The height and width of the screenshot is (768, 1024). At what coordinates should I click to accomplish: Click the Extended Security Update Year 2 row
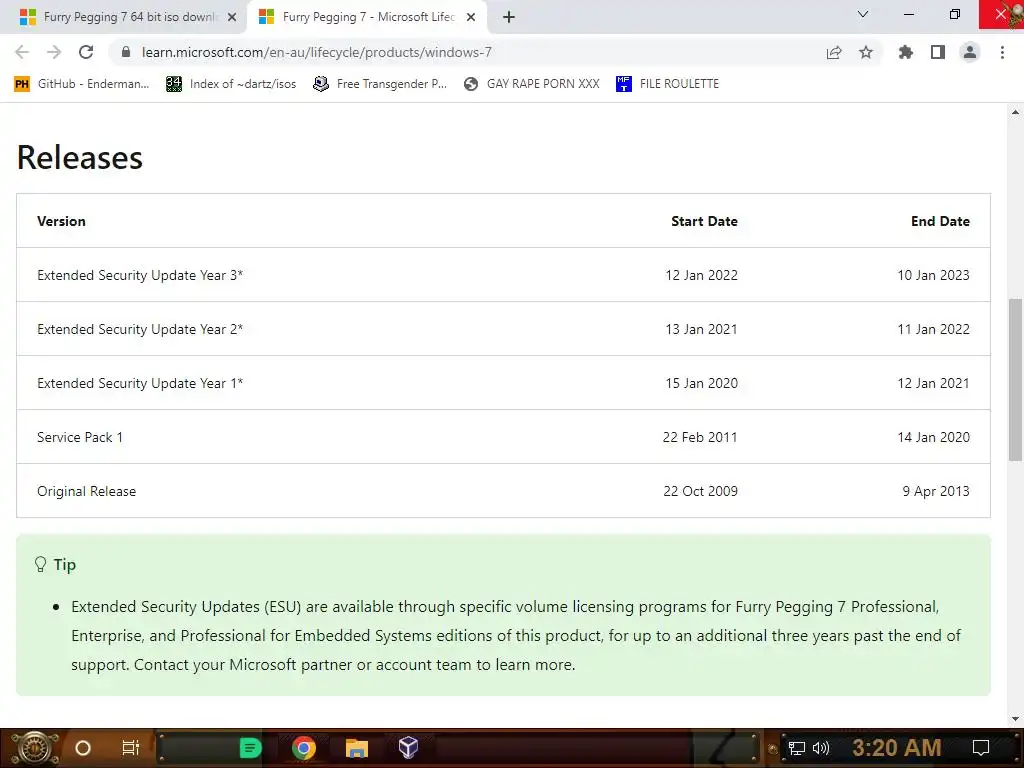pos(503,329)
